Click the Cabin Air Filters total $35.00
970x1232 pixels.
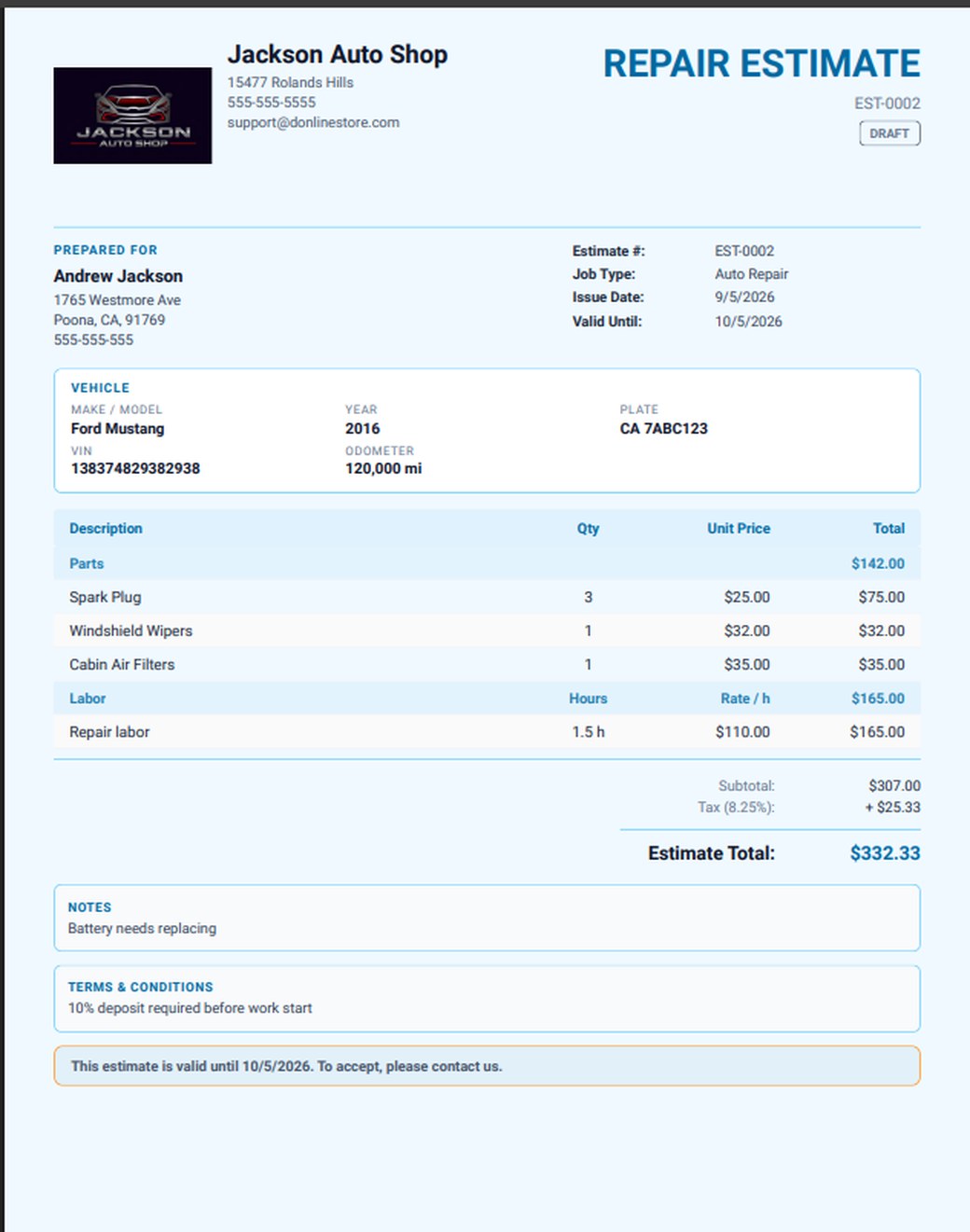(x=881, y=665)
